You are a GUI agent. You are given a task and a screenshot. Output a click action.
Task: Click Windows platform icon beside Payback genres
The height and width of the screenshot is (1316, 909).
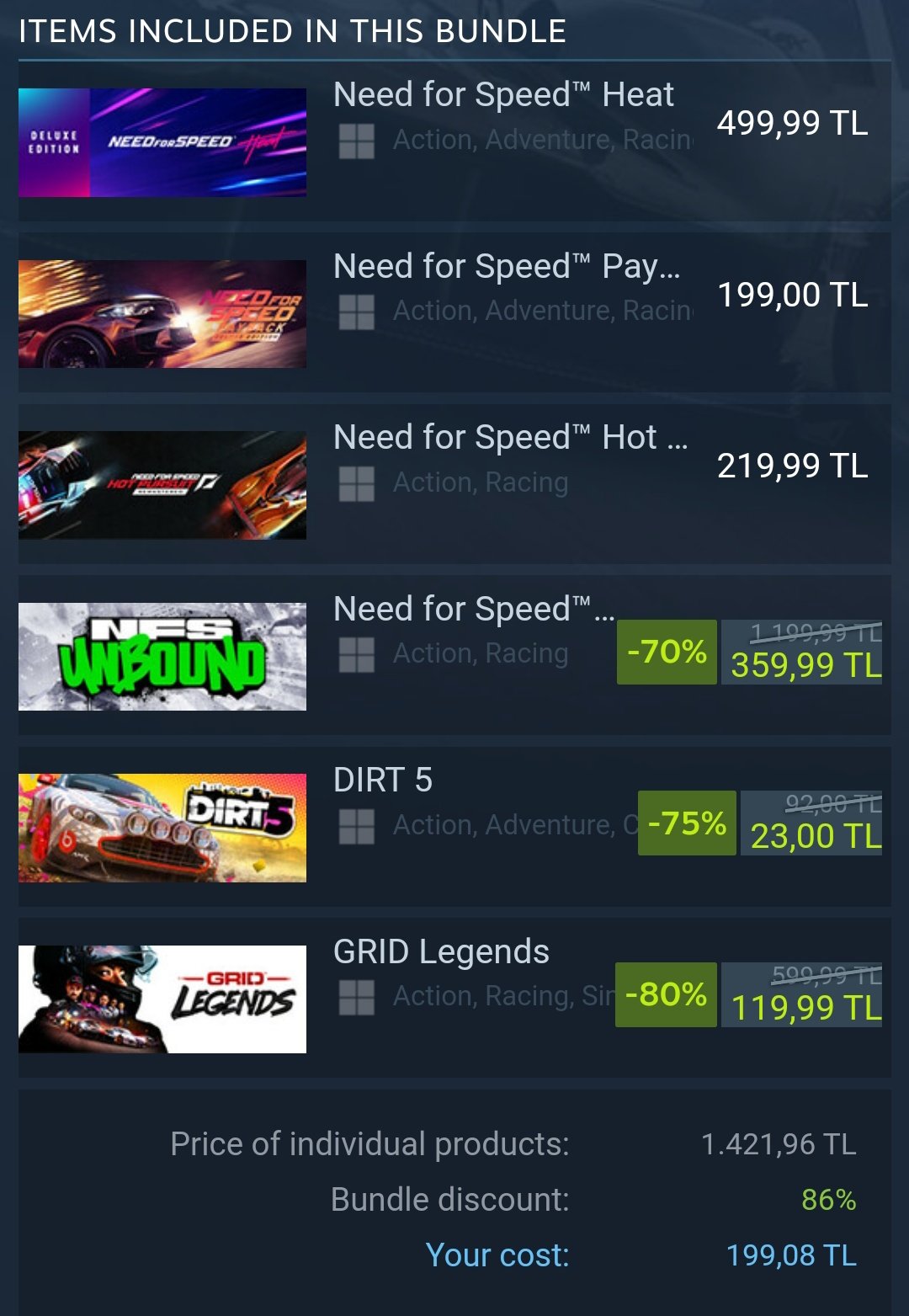356,312
